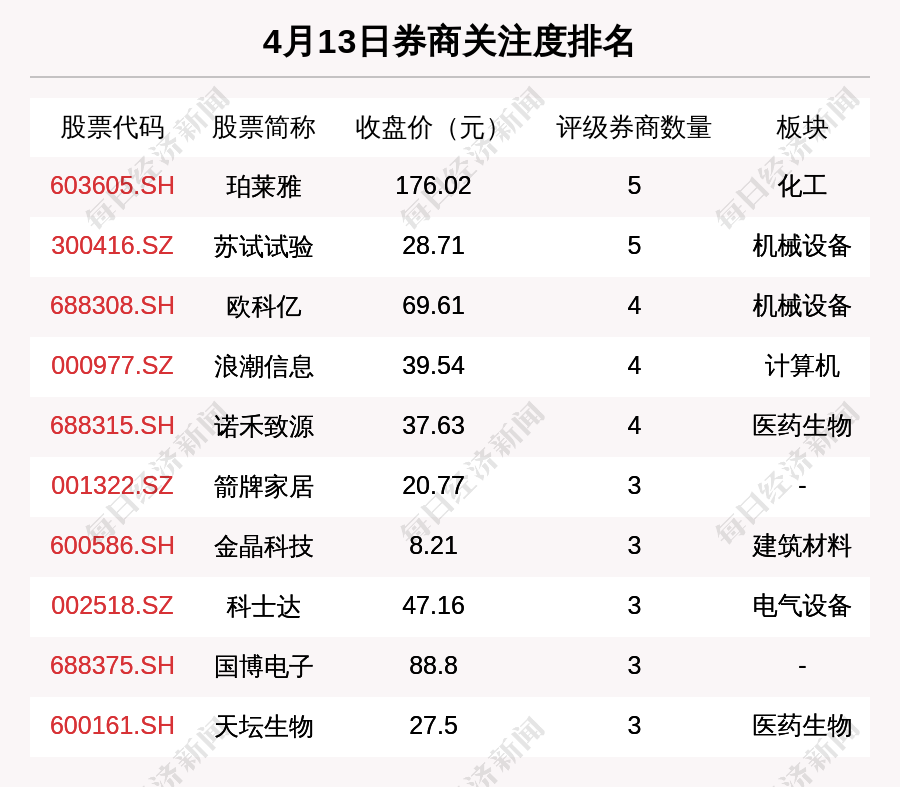Click closing price 20.77

point(433,486)
